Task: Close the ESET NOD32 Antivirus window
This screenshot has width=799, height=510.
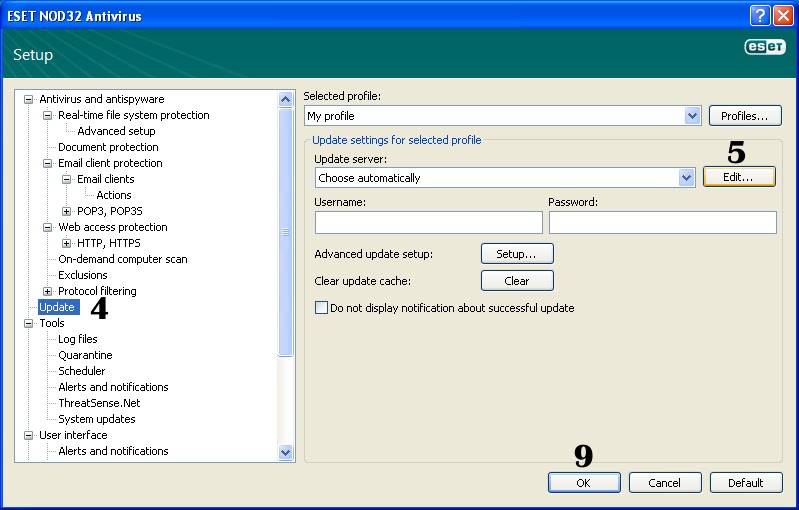Action: [x=783, y=15]
